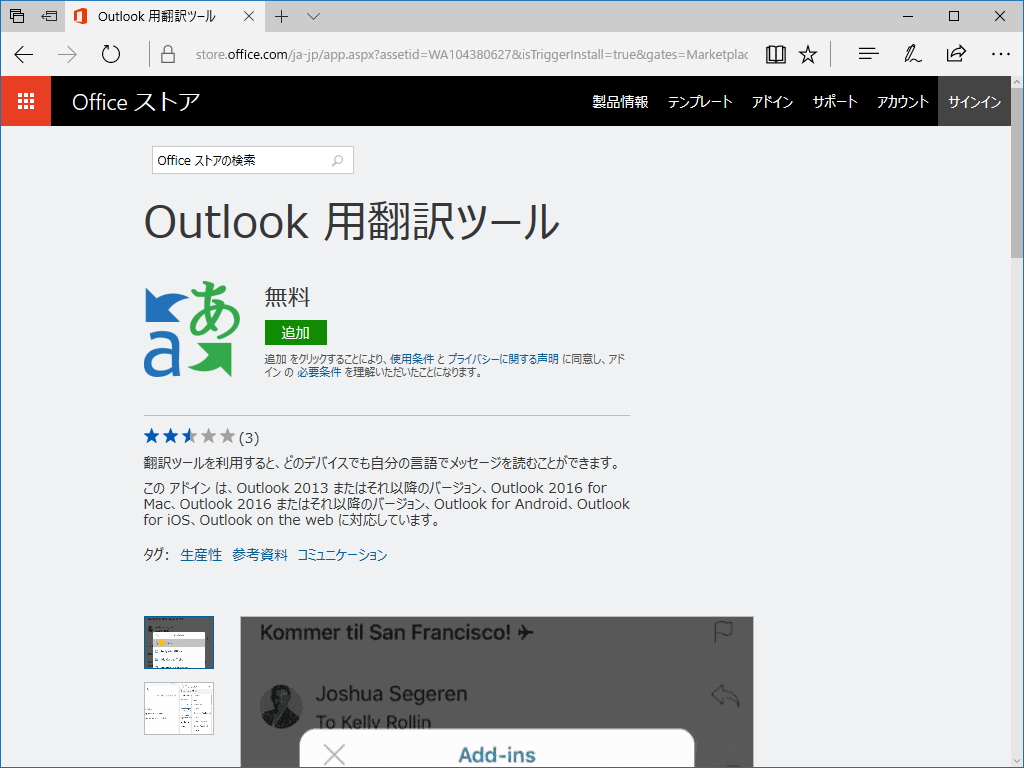Click the translator add-in logo icon
This screenshot has height=768, width=1024.
click(192, 331)
